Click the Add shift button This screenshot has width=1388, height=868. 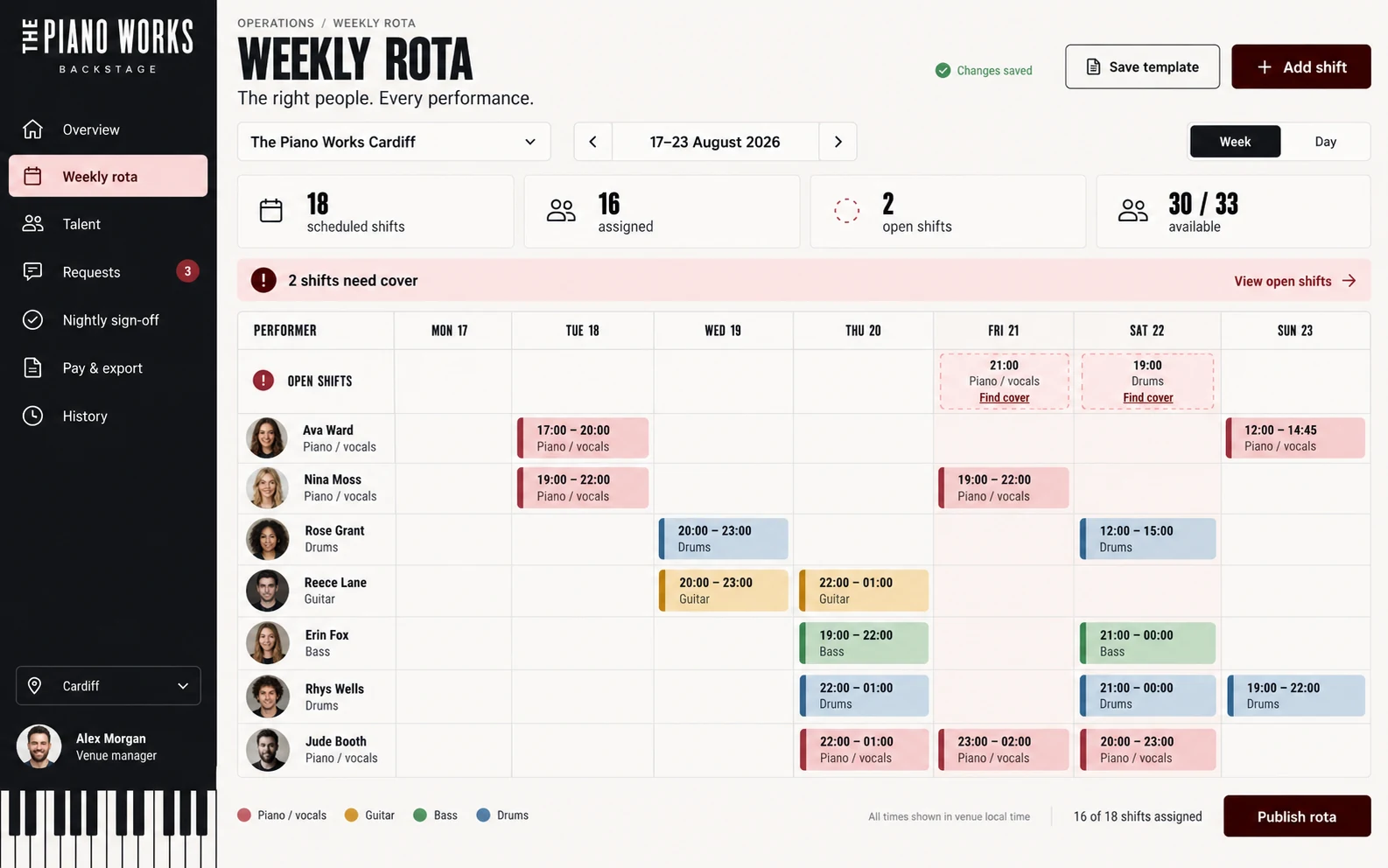pos(1300,66)
